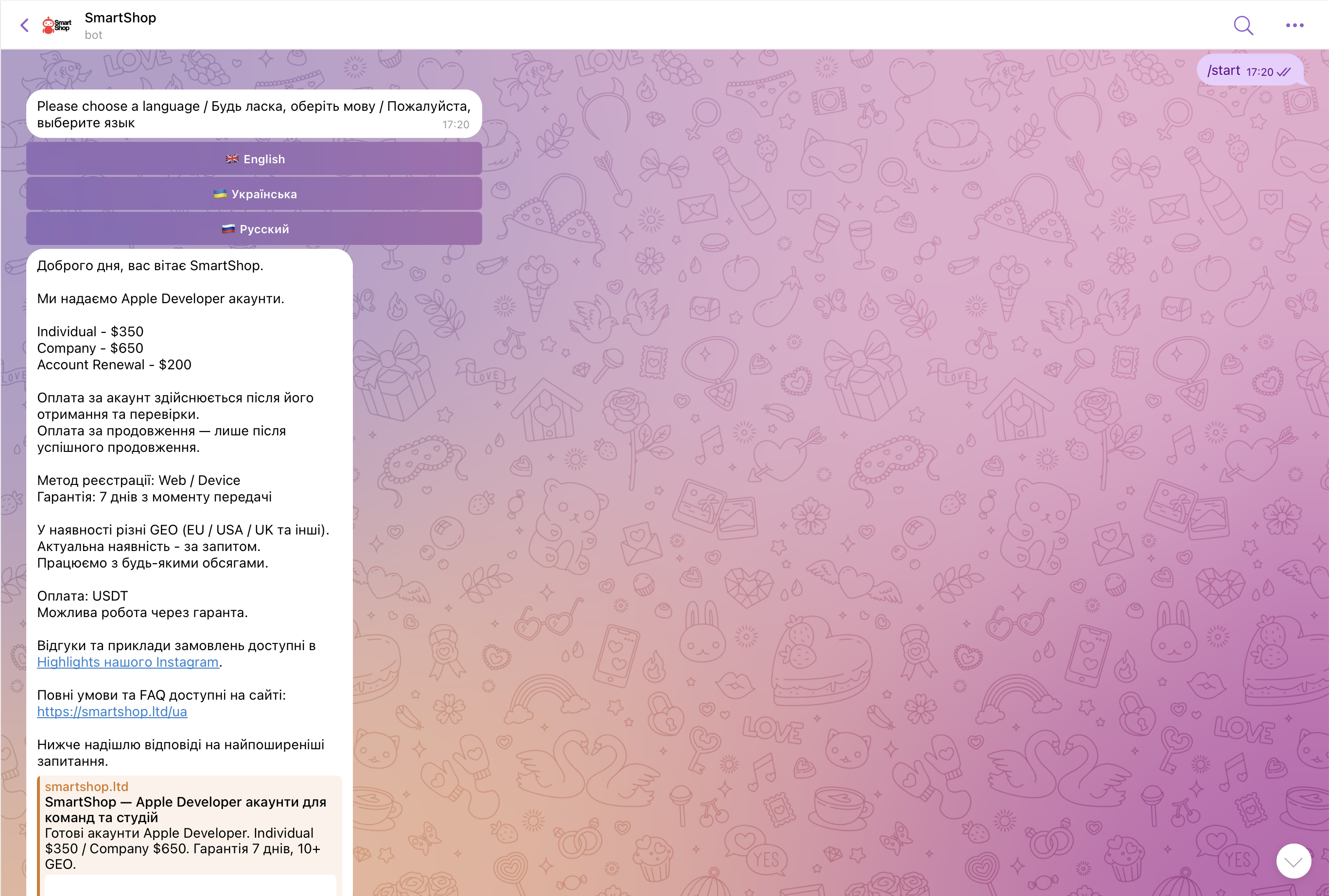Image resolution: width=1329 pixels, height=896 pixels.
Task: Open the Highlights нашого Instagram link
Action: pyautogui.click(x=128, y=662)
